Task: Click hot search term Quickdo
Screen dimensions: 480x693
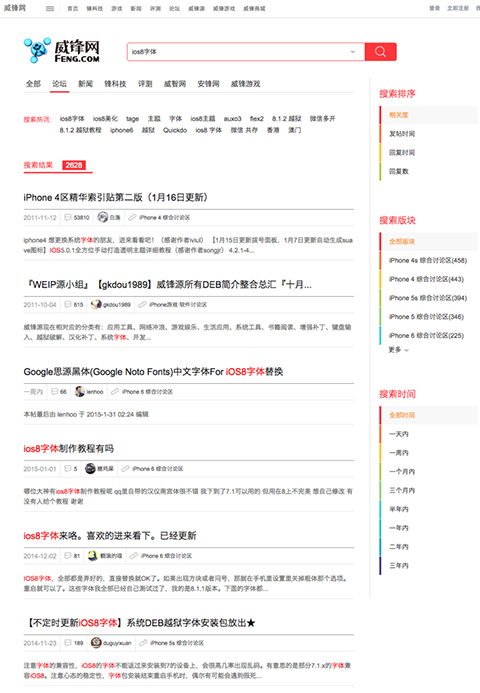Action: (175, 130)
